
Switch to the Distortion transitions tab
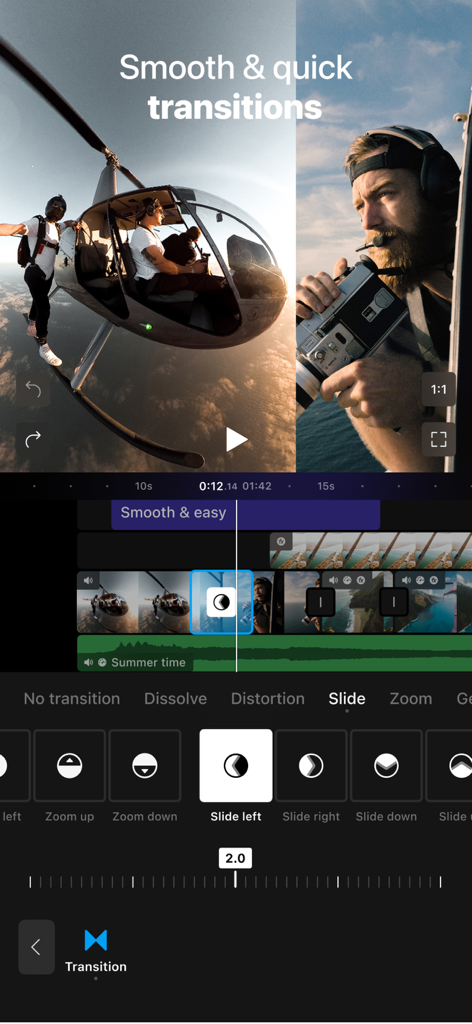(268, 699)
